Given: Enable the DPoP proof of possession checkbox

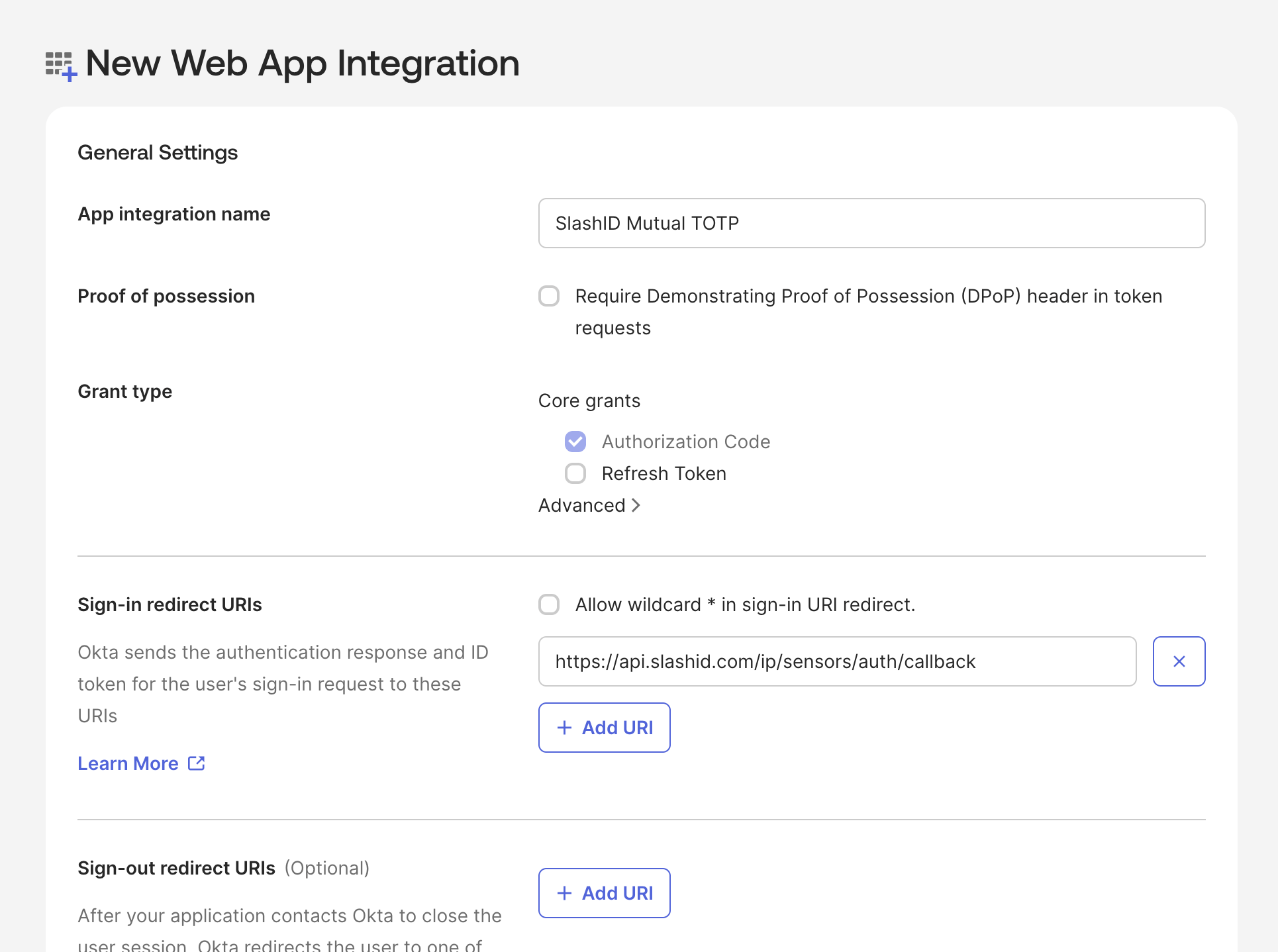Looking at the screenshot, I should tap(549, 296).
